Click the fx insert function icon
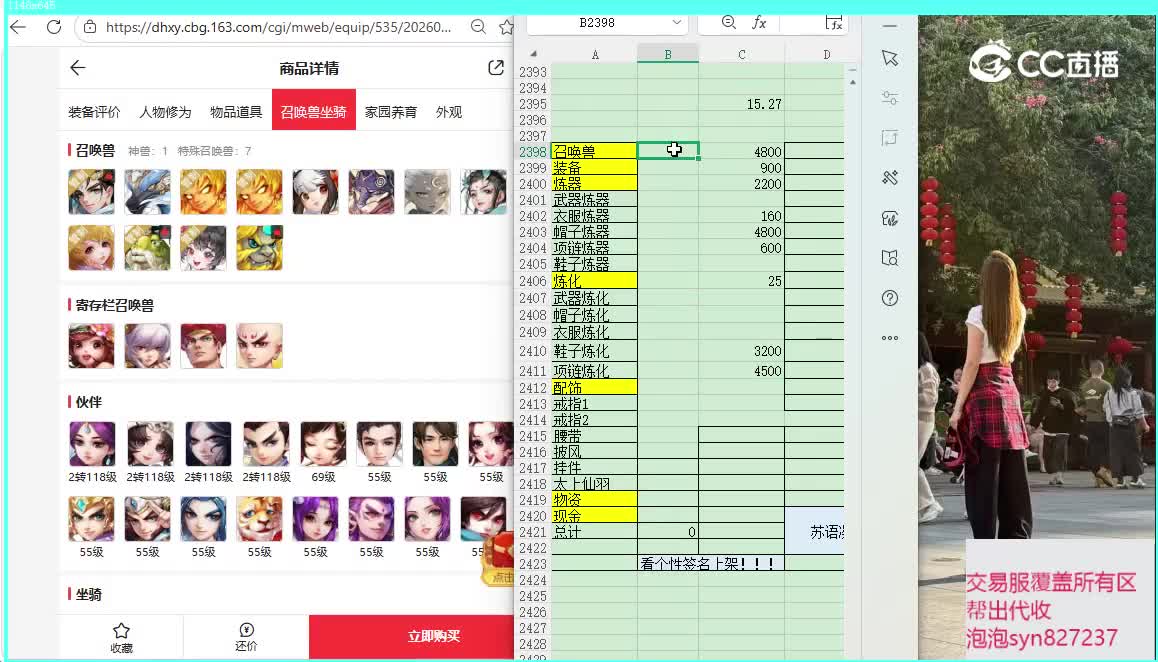 coord(759,22)
